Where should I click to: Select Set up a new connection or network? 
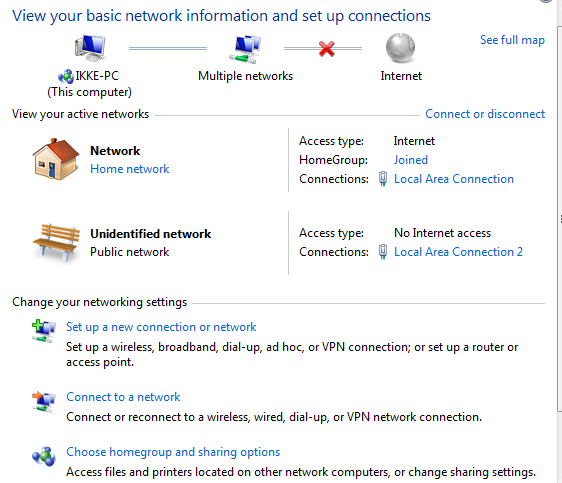pyautogui.click(x=161, y=327)
